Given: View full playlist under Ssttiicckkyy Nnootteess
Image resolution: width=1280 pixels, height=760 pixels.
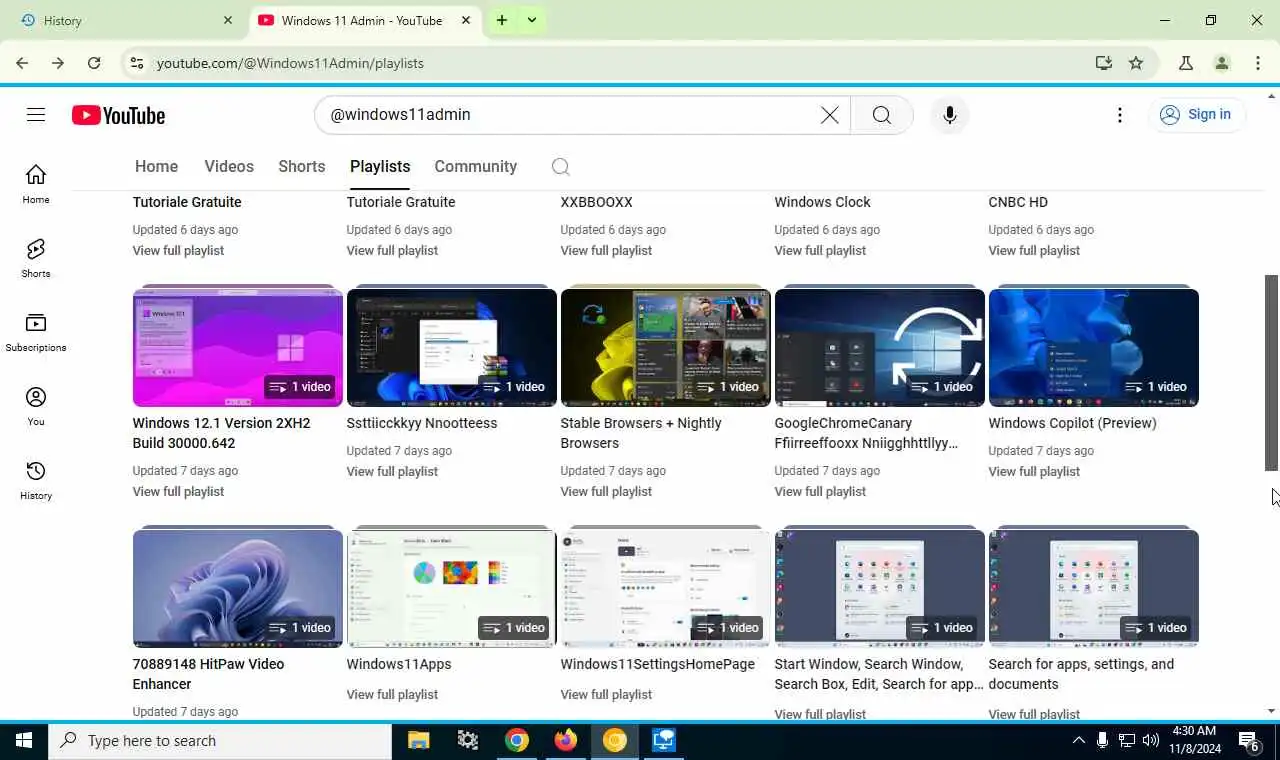Looking at the screenshot, I should [392, 472].
